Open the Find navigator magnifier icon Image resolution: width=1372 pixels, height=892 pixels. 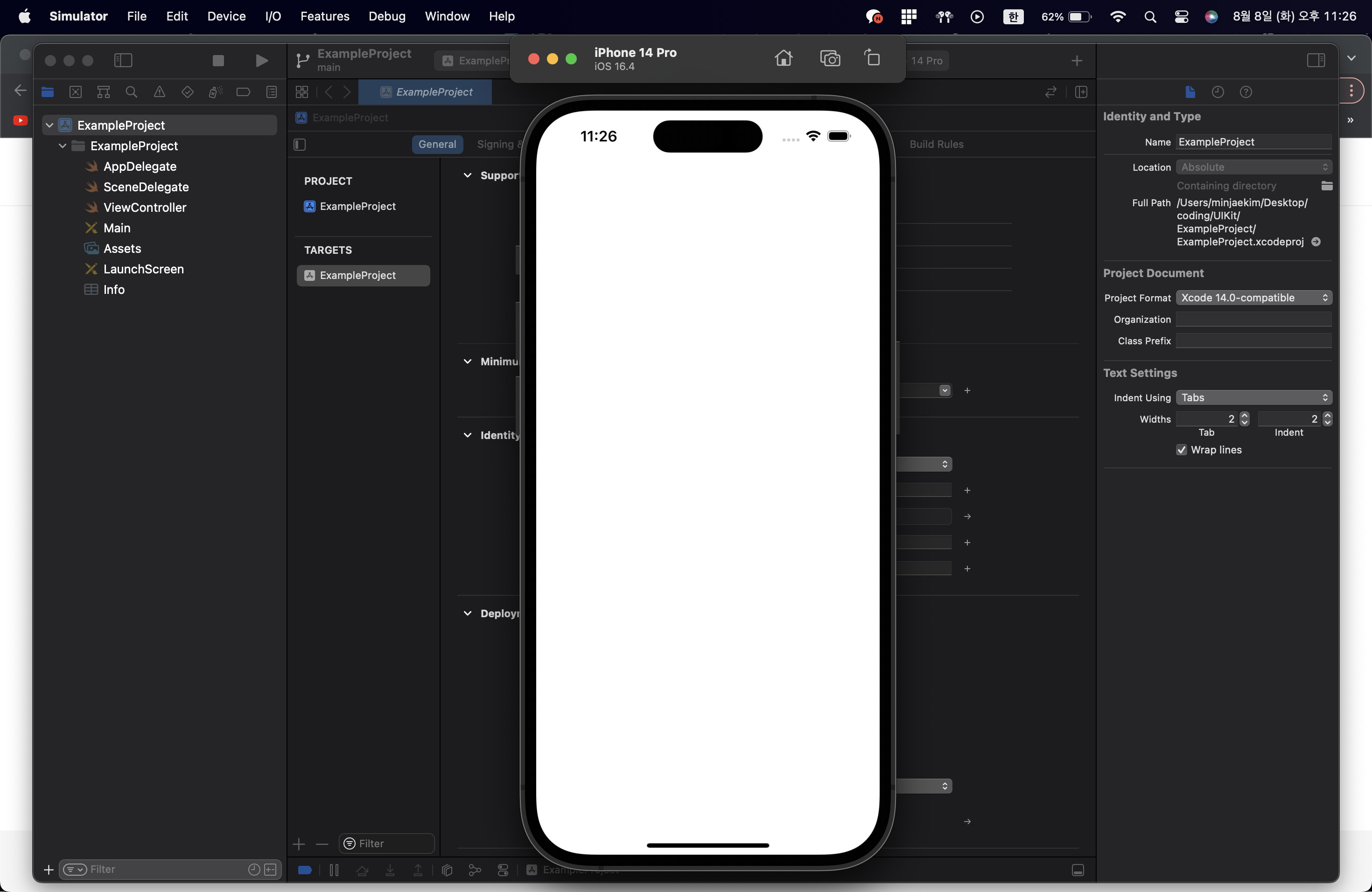click(132, 91)
